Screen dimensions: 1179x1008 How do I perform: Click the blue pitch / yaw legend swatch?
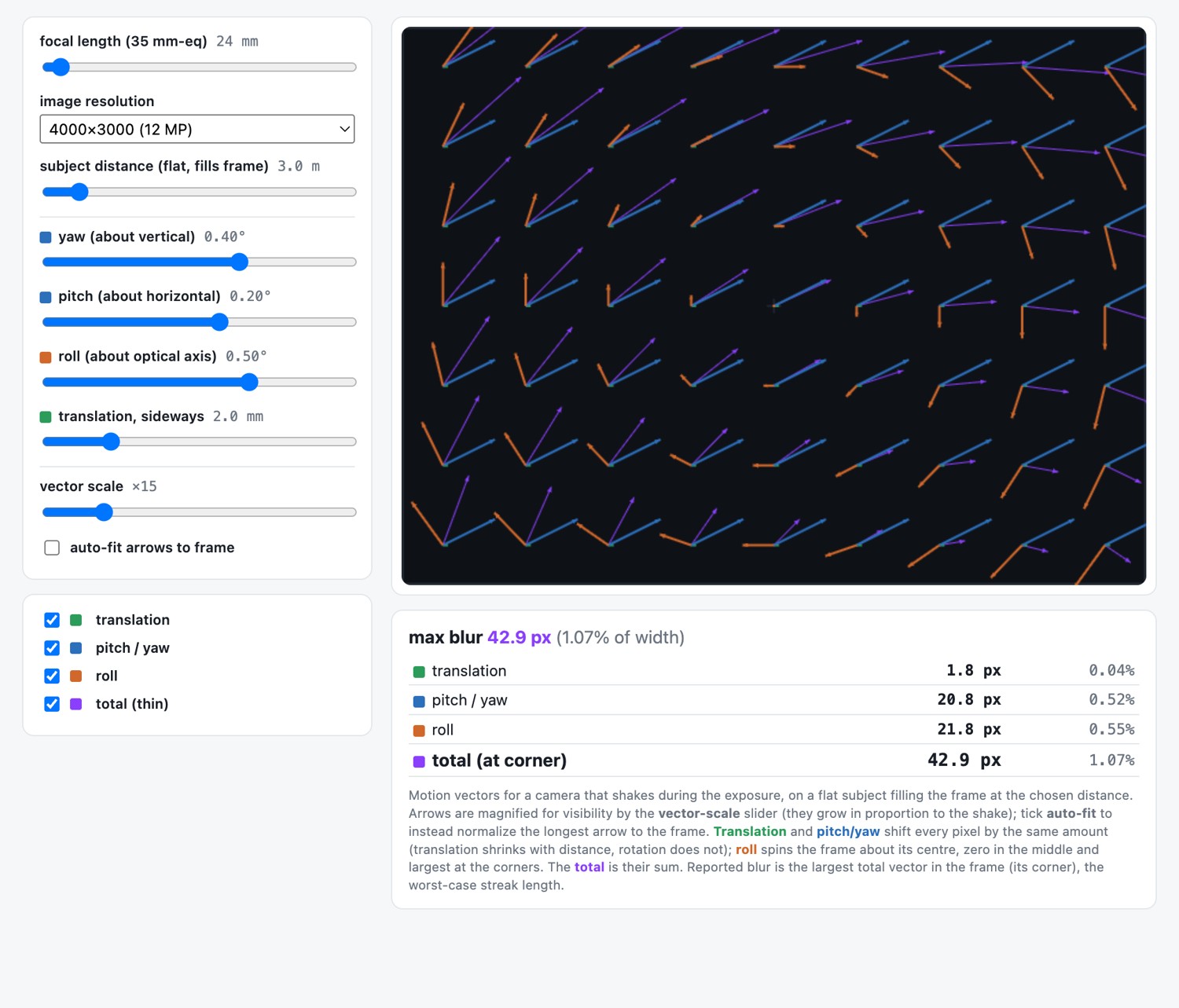76,648
